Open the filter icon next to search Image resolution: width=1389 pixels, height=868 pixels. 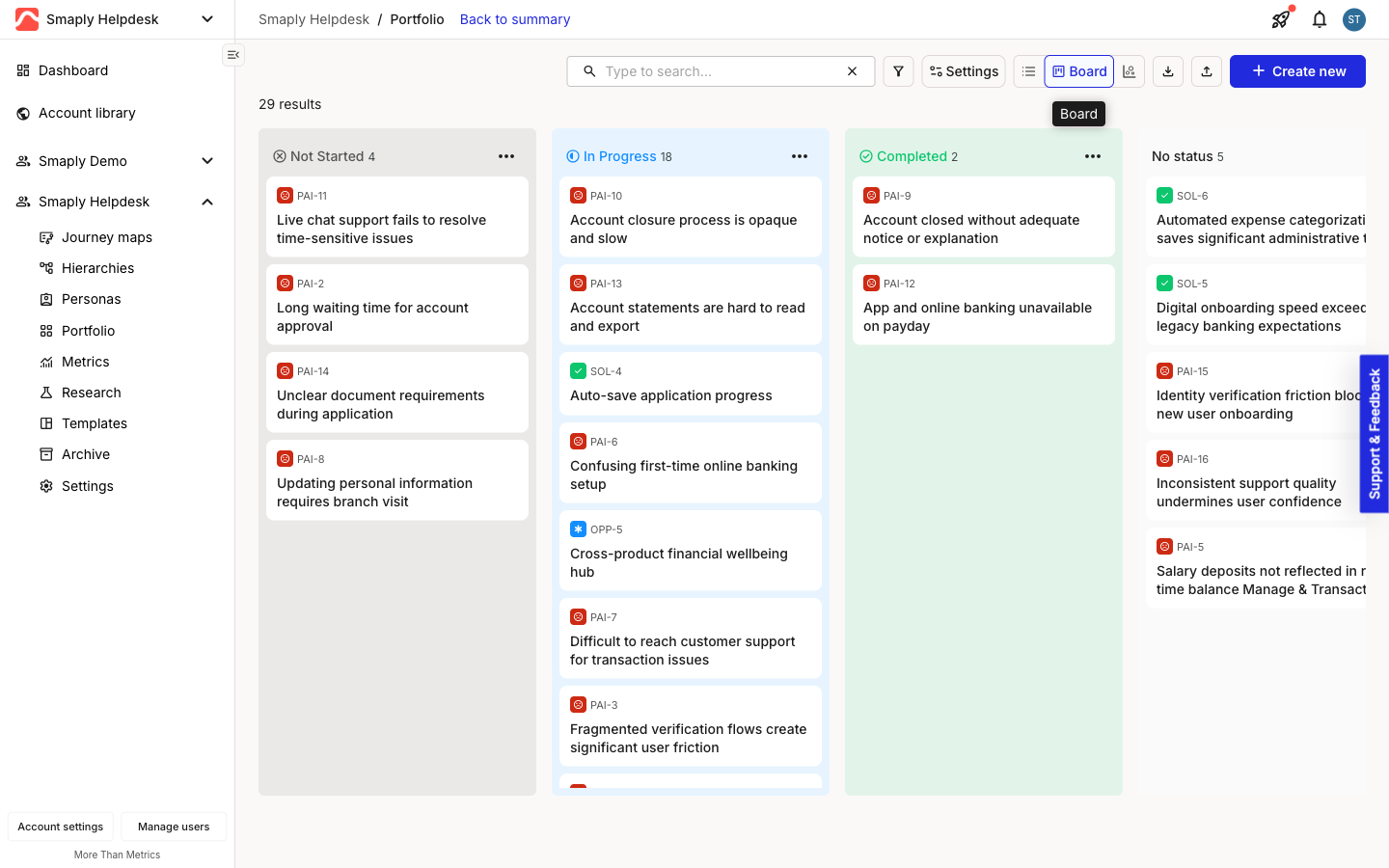pyautogui.click(x=898, y=71)
